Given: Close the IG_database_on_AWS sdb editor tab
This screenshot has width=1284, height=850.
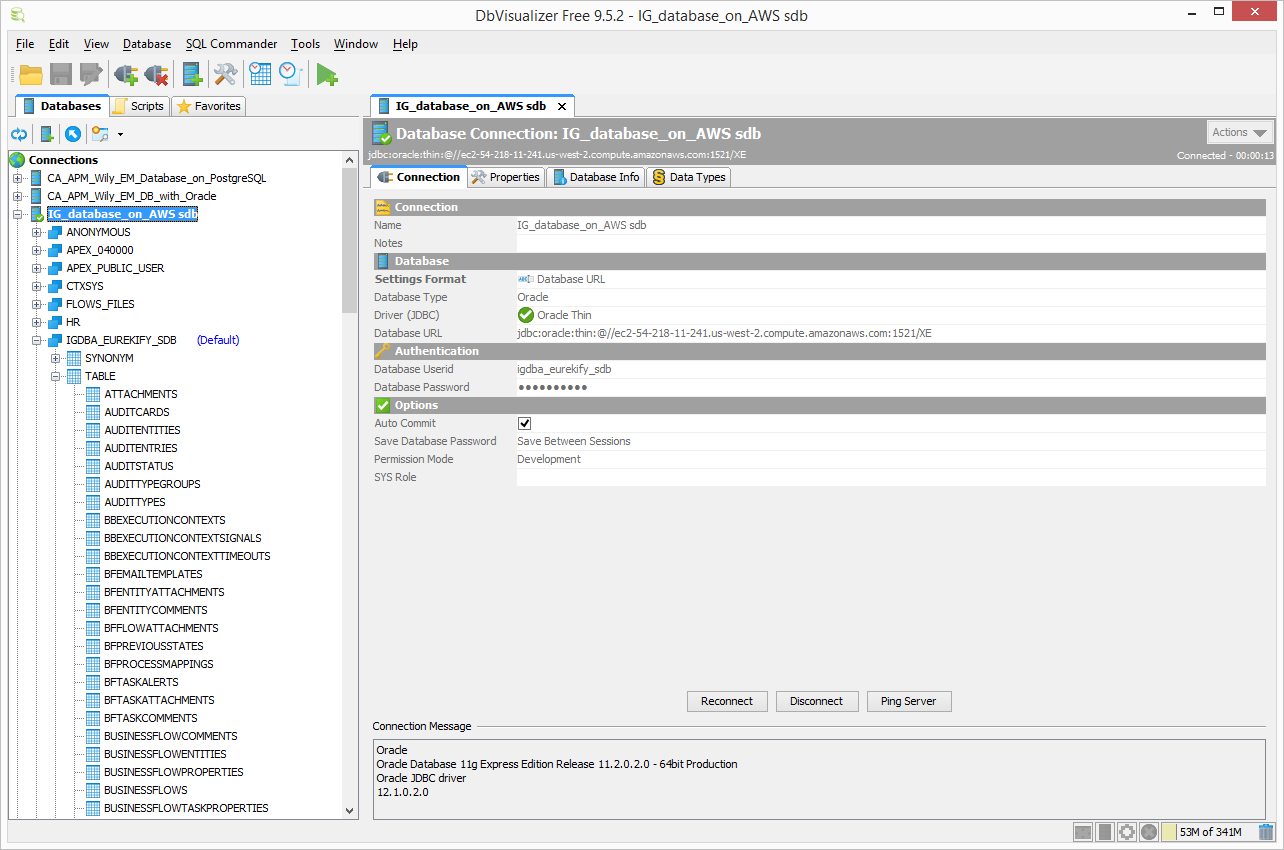Looking at the screenshot, I should (562, 106).
